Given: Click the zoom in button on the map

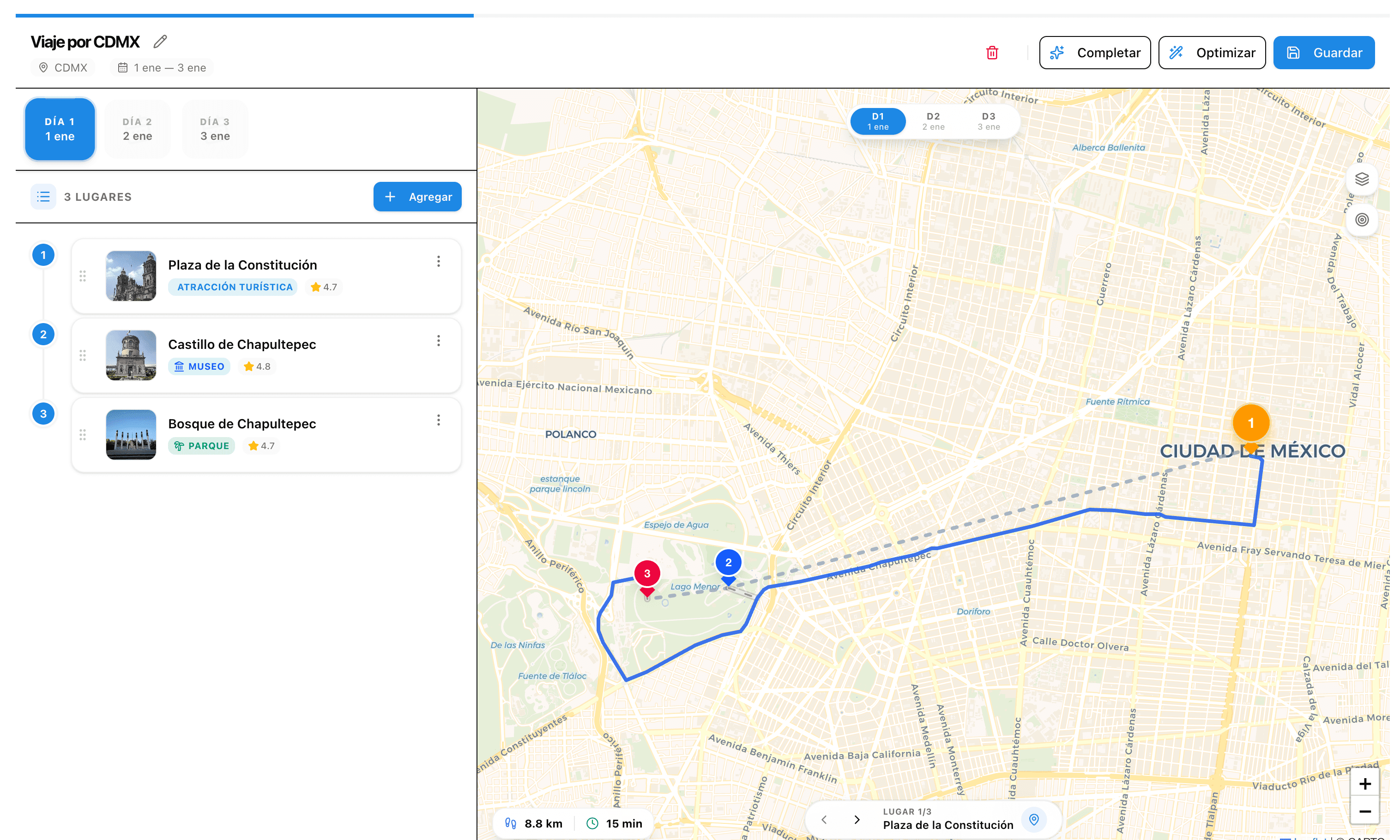Looking at the screenshot, I should pyautogui.click(x=1365, y=783).
